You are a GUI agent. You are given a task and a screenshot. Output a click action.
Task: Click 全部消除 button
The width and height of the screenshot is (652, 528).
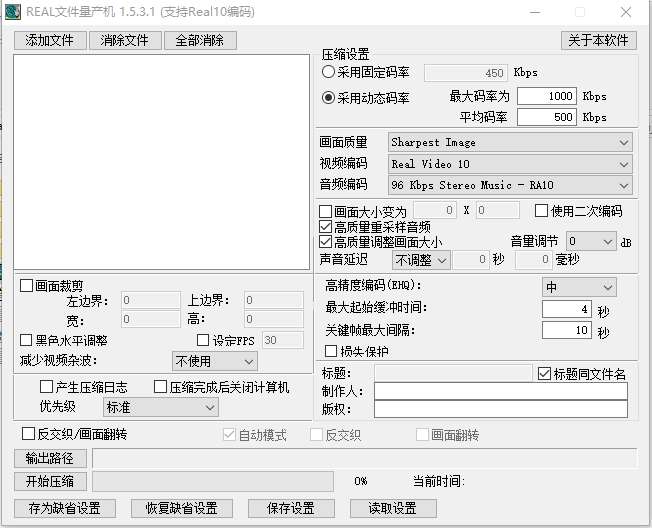tap(200, 40)
